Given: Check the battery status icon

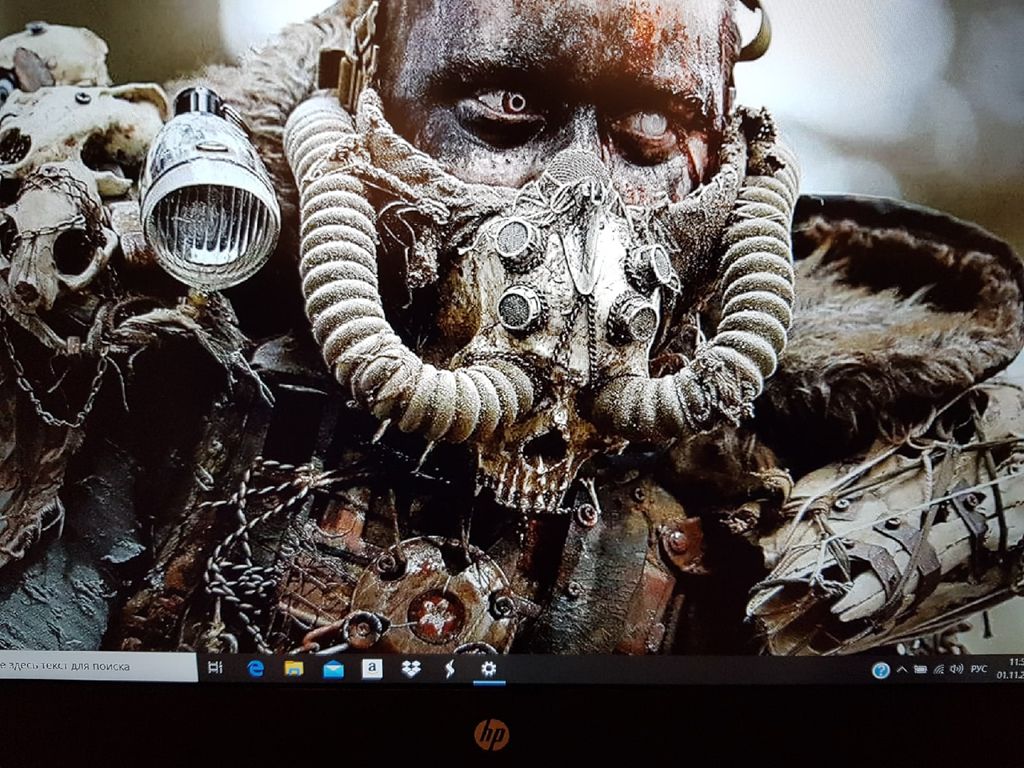Looking at the screenshot, I should 920,669.
